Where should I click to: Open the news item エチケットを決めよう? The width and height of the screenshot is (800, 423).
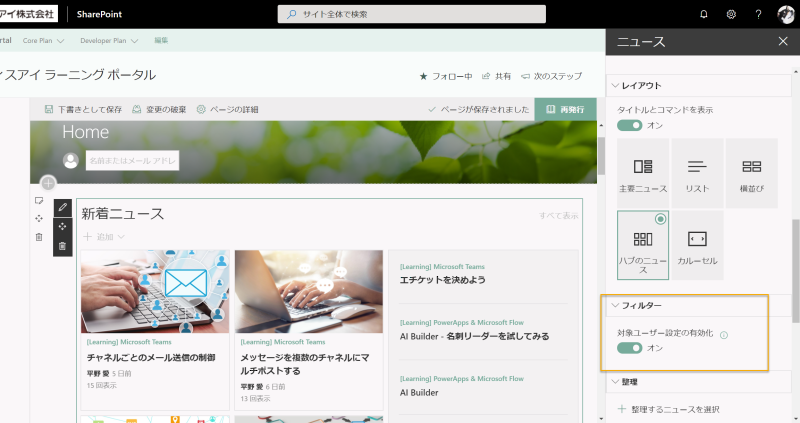(x=442, y=280)
